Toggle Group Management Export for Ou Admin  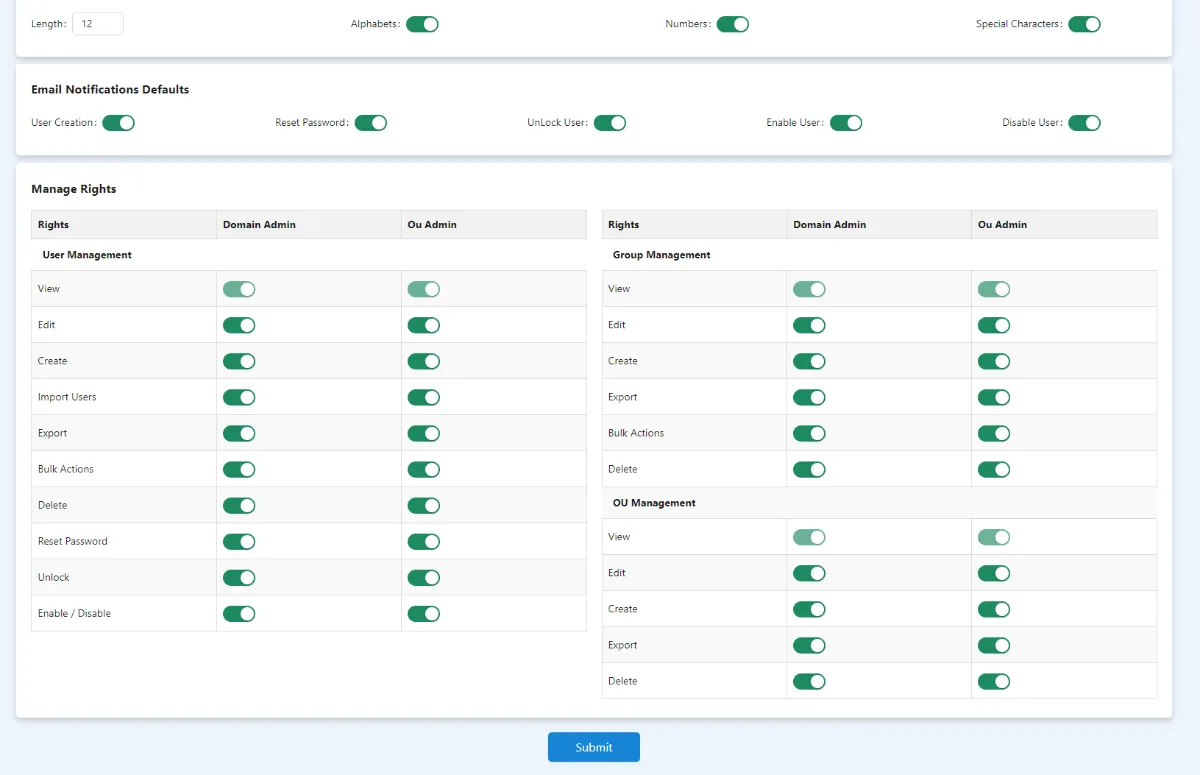pyautogui.click(x=994, y=397)
